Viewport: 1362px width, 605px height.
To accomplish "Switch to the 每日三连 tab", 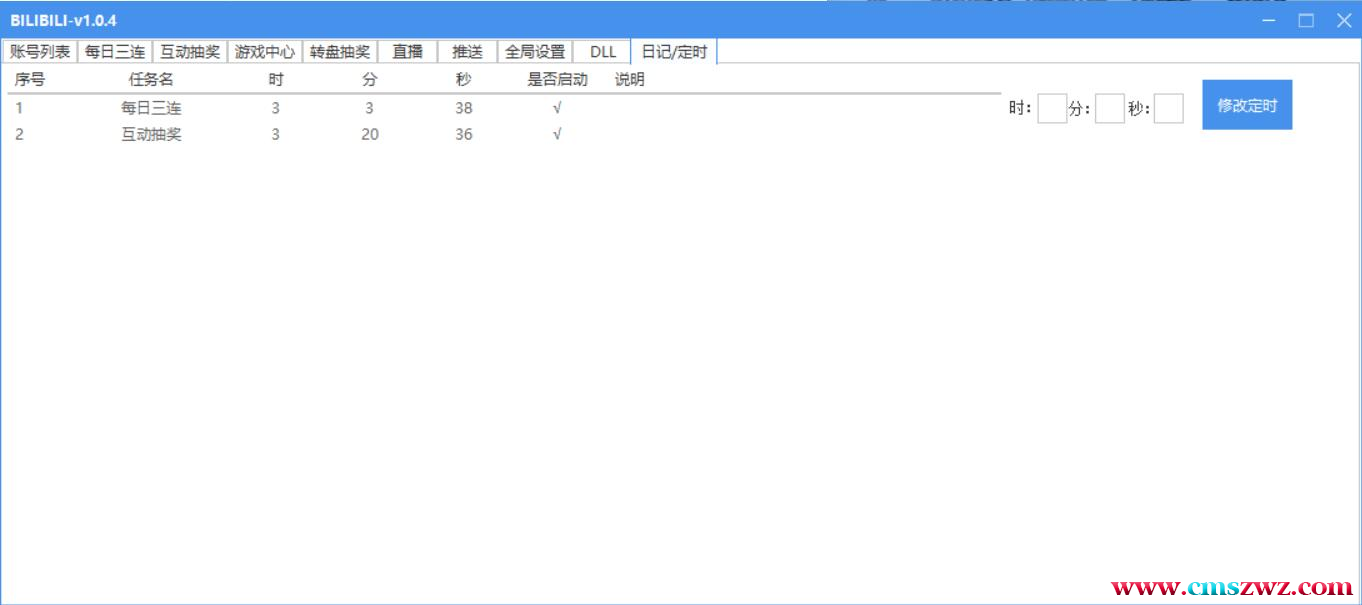I will point(115,52).
